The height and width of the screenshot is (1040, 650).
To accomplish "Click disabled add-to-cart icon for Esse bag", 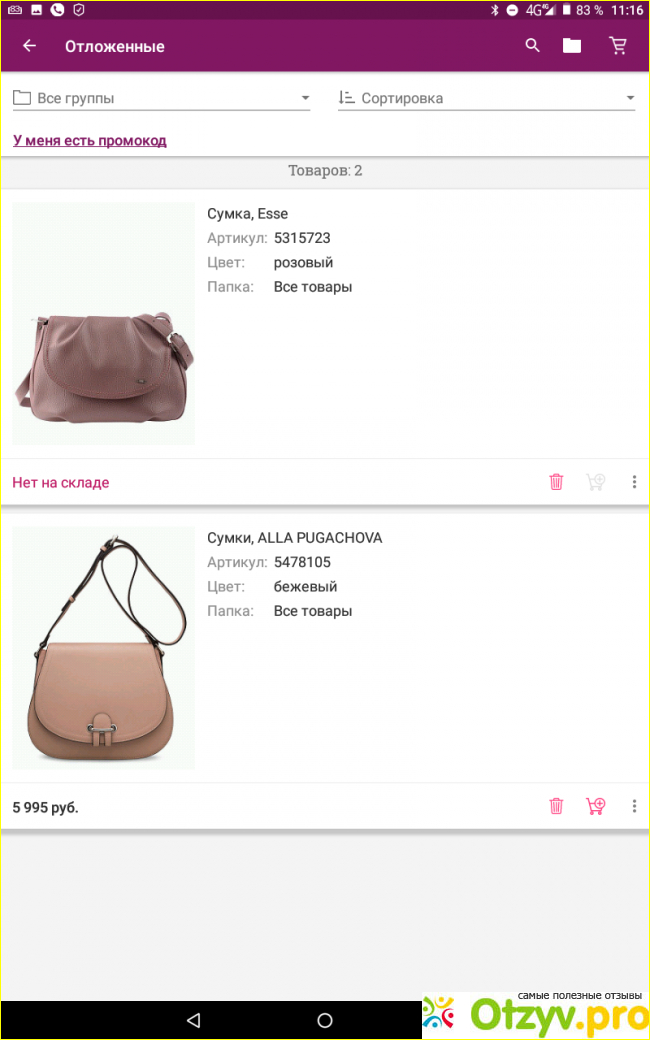I will pyautogui.click(x=596, y=482).
